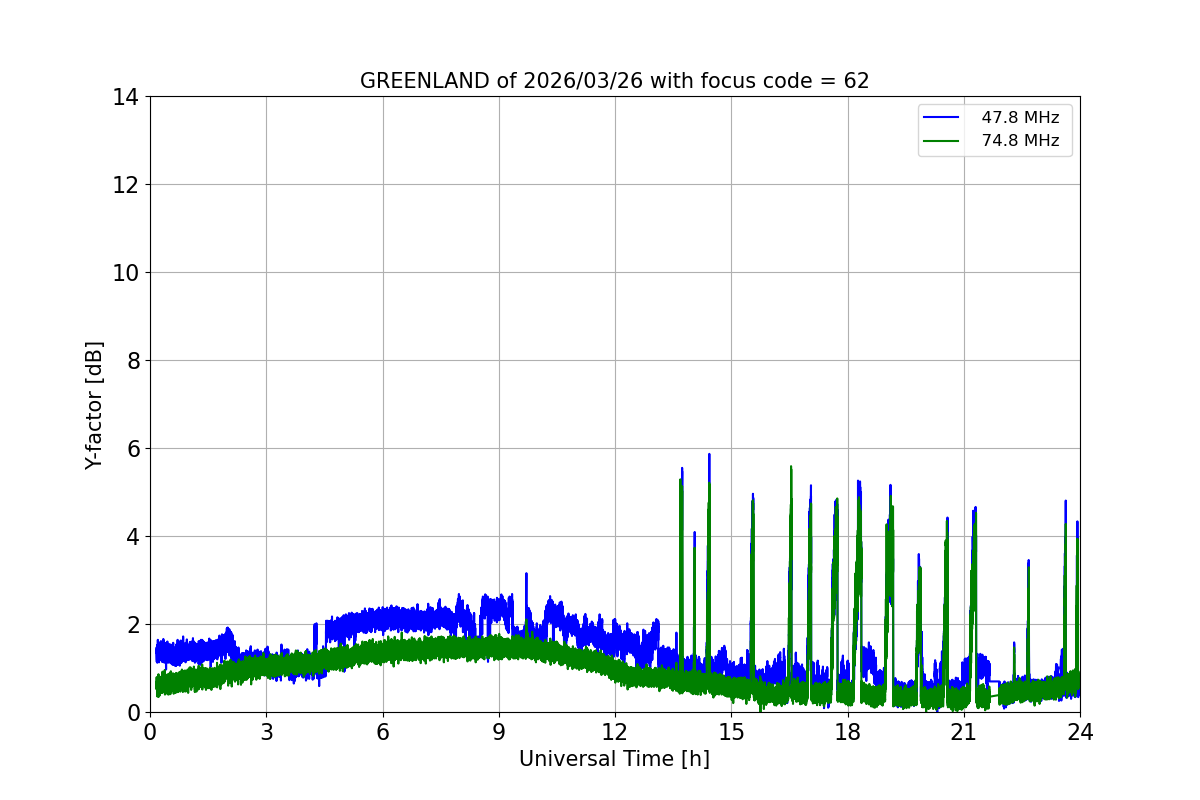Select the '47.8 MHz' legend label
The height and width of the screenshot is (800, 1200).
click(x=1020, y=118)
